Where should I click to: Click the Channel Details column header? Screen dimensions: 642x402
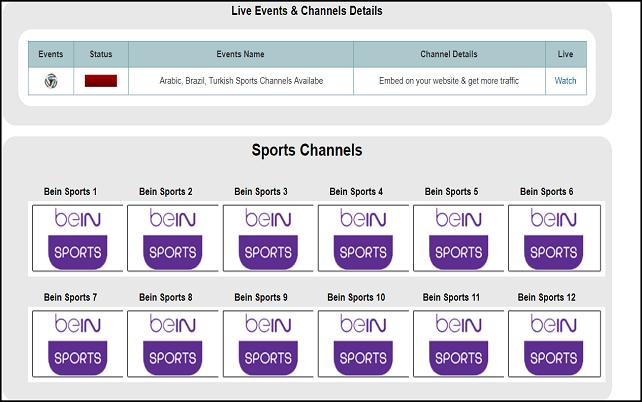[449, 54]
